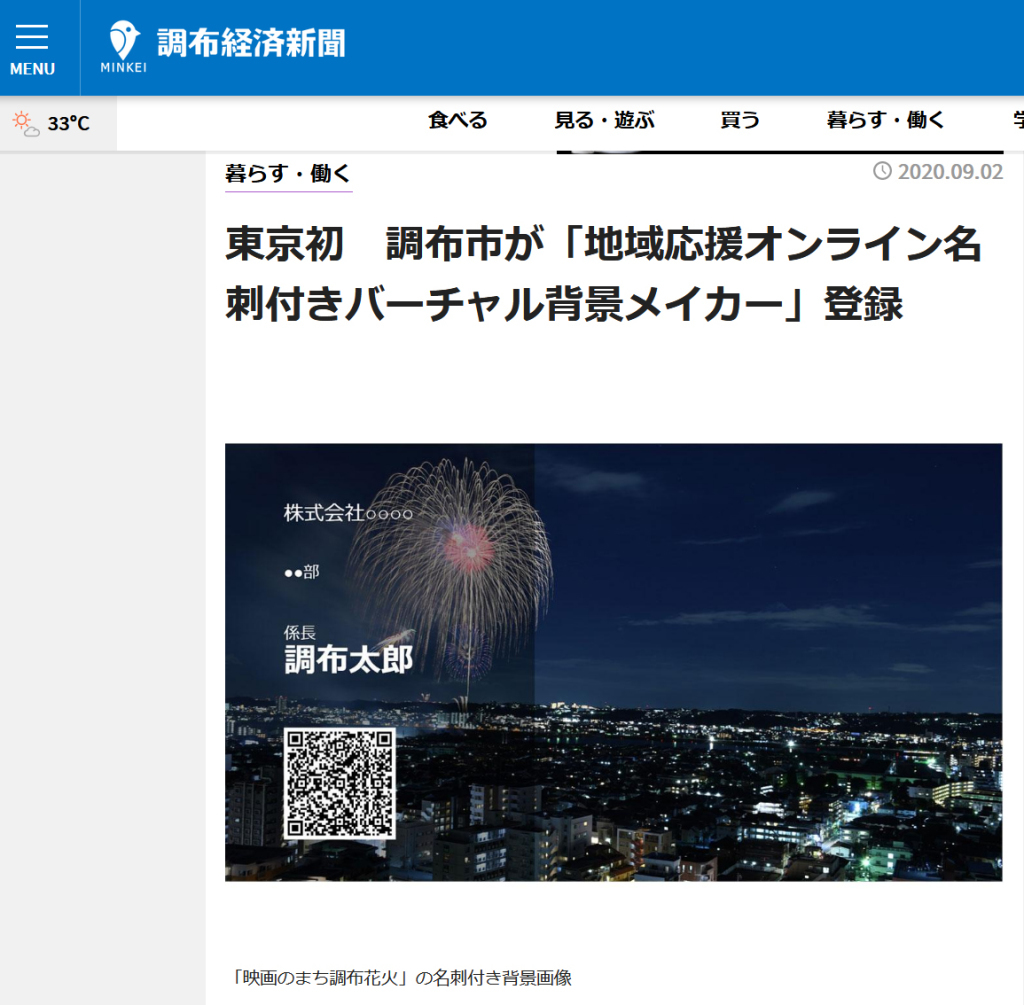Open the 暮らす・働く category label above headline
The height and width of the screenshot is (1005, 1024).
(288, 173)
